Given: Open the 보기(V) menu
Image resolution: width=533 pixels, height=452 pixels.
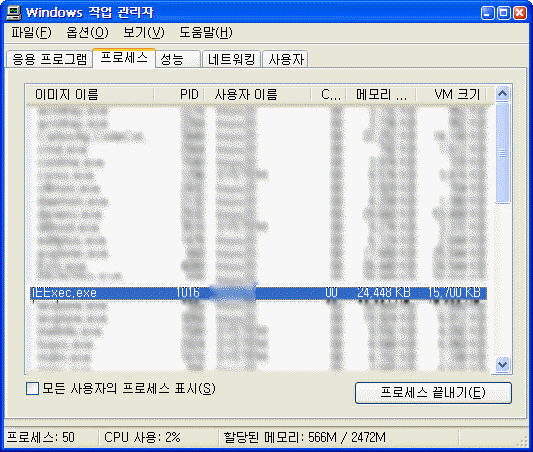Looking at the screenshot, I should [143, 33].
